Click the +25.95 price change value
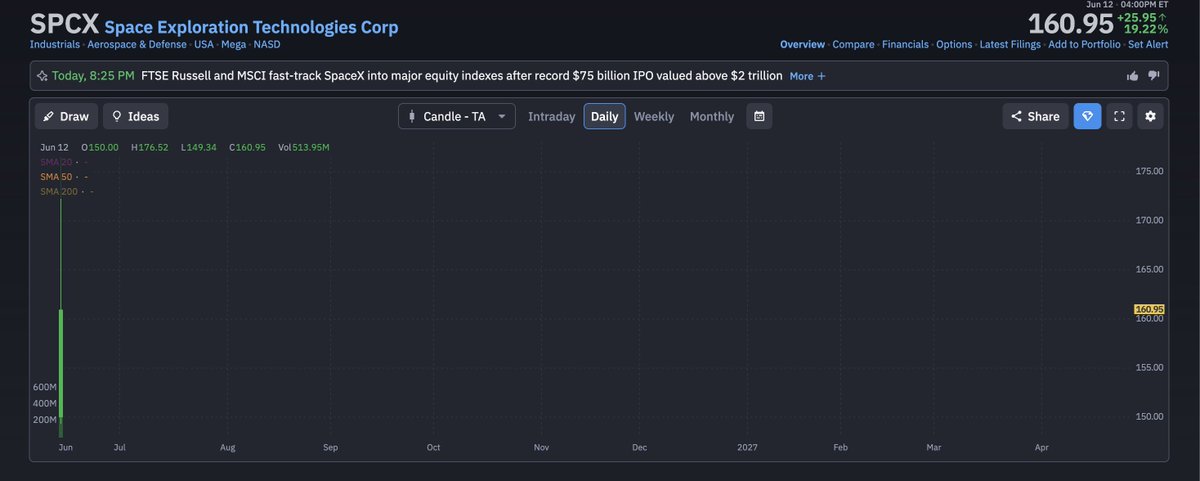 (x=1139, y=17)
